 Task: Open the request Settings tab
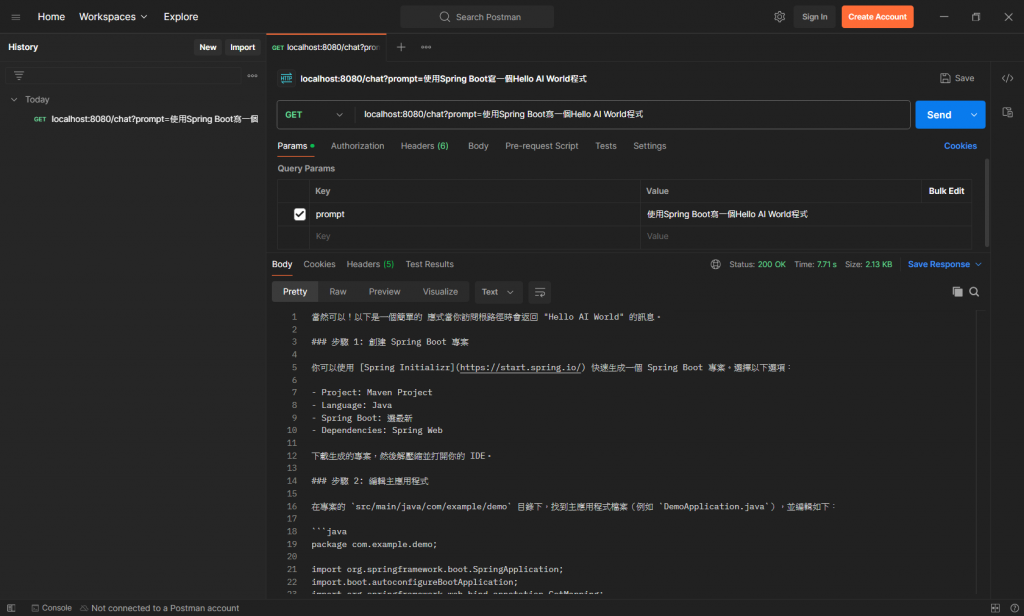650,146
